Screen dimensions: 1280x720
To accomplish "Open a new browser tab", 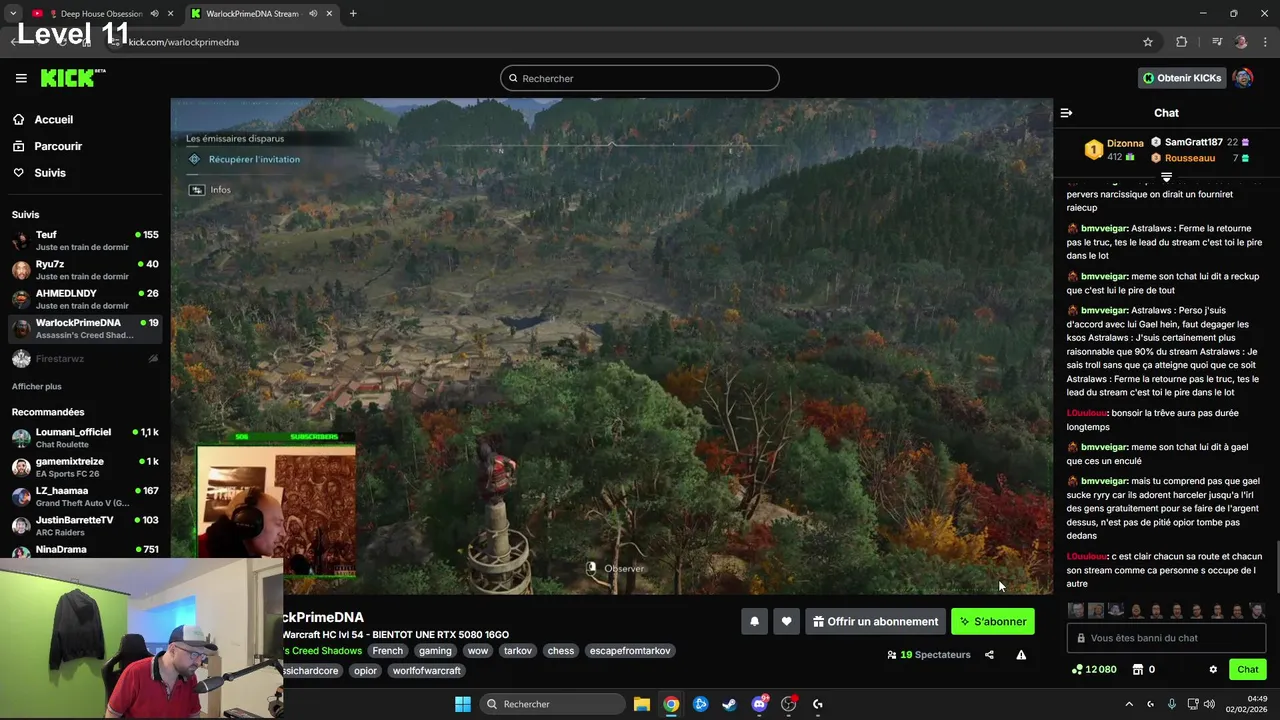I will [353, 14].
